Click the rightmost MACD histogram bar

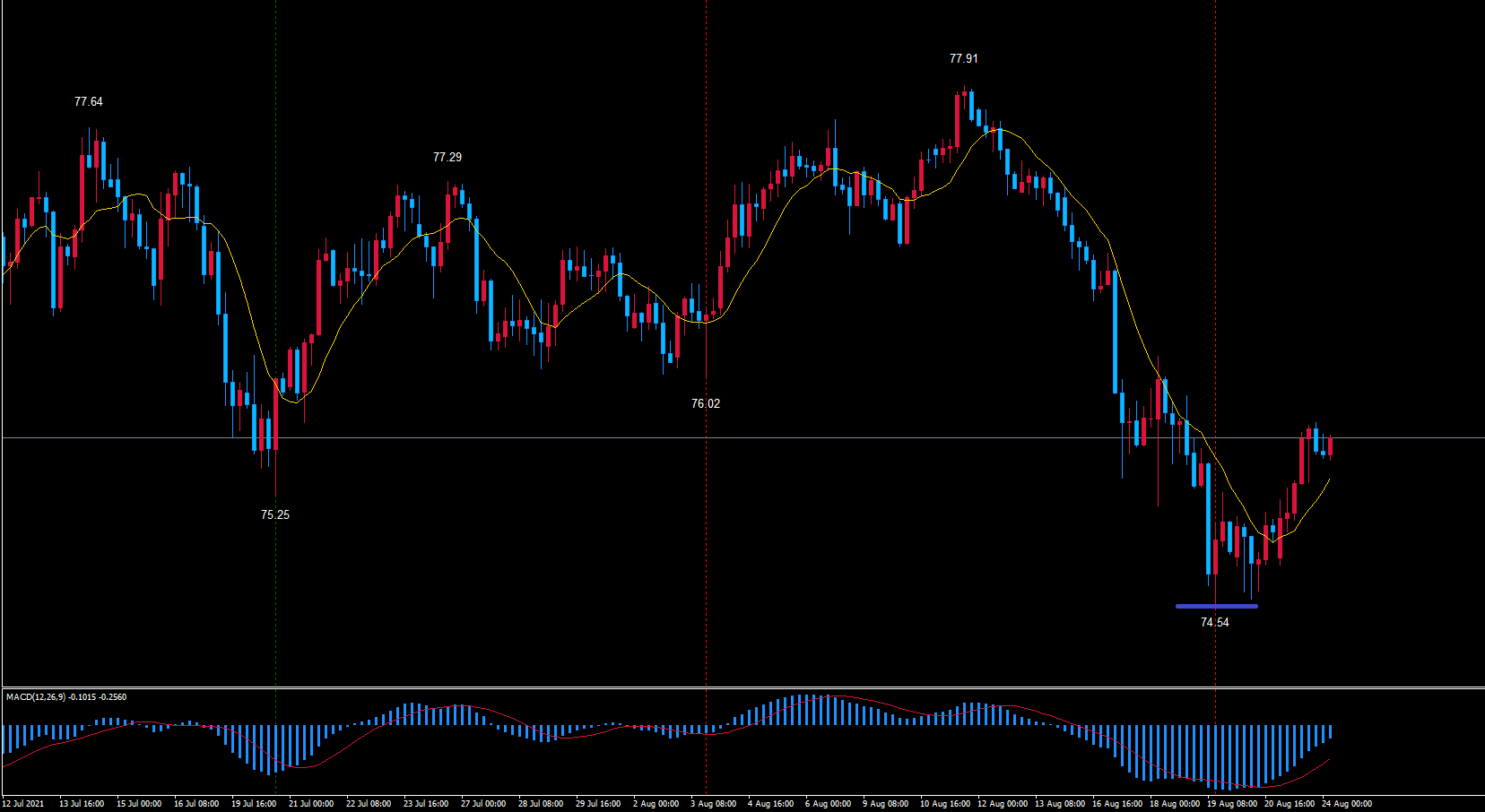(1331, 731)
